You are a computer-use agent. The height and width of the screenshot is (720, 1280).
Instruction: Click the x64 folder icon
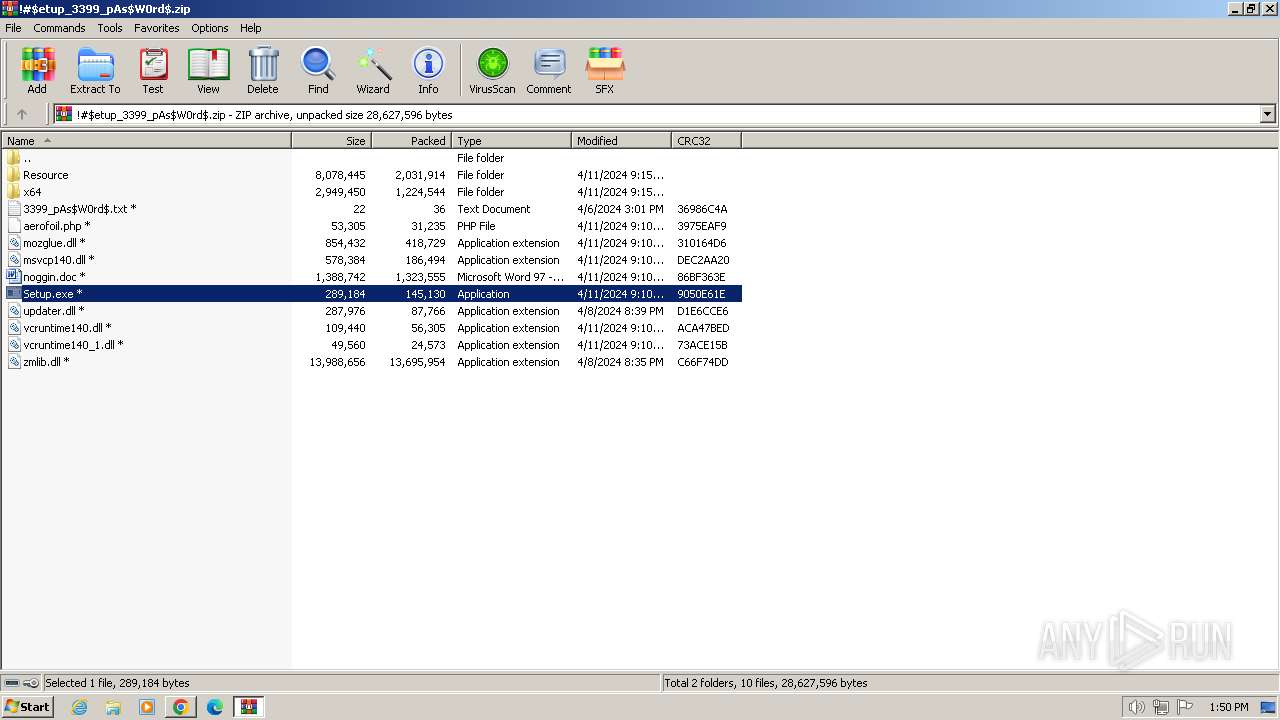pyautogui.click(x=13, y=192)
